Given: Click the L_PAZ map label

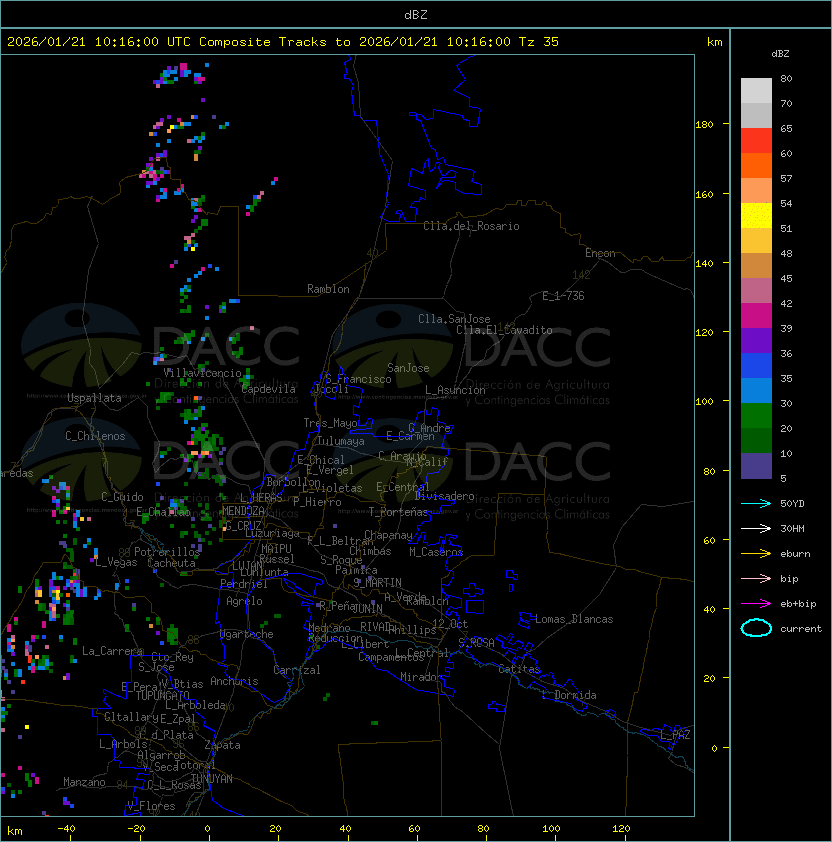Looking at the screenshot, I should 675,735.
